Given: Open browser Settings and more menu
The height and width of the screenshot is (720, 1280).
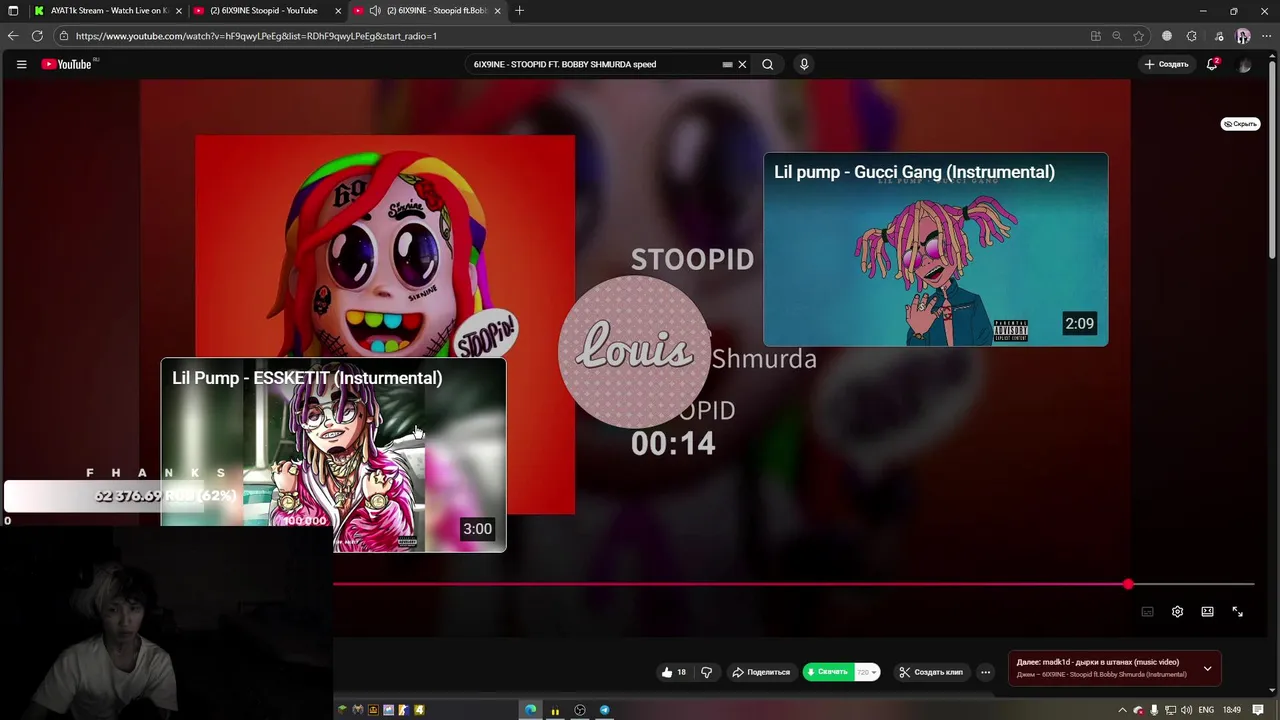Looking at the screenshot, I should click(1267, 36).
